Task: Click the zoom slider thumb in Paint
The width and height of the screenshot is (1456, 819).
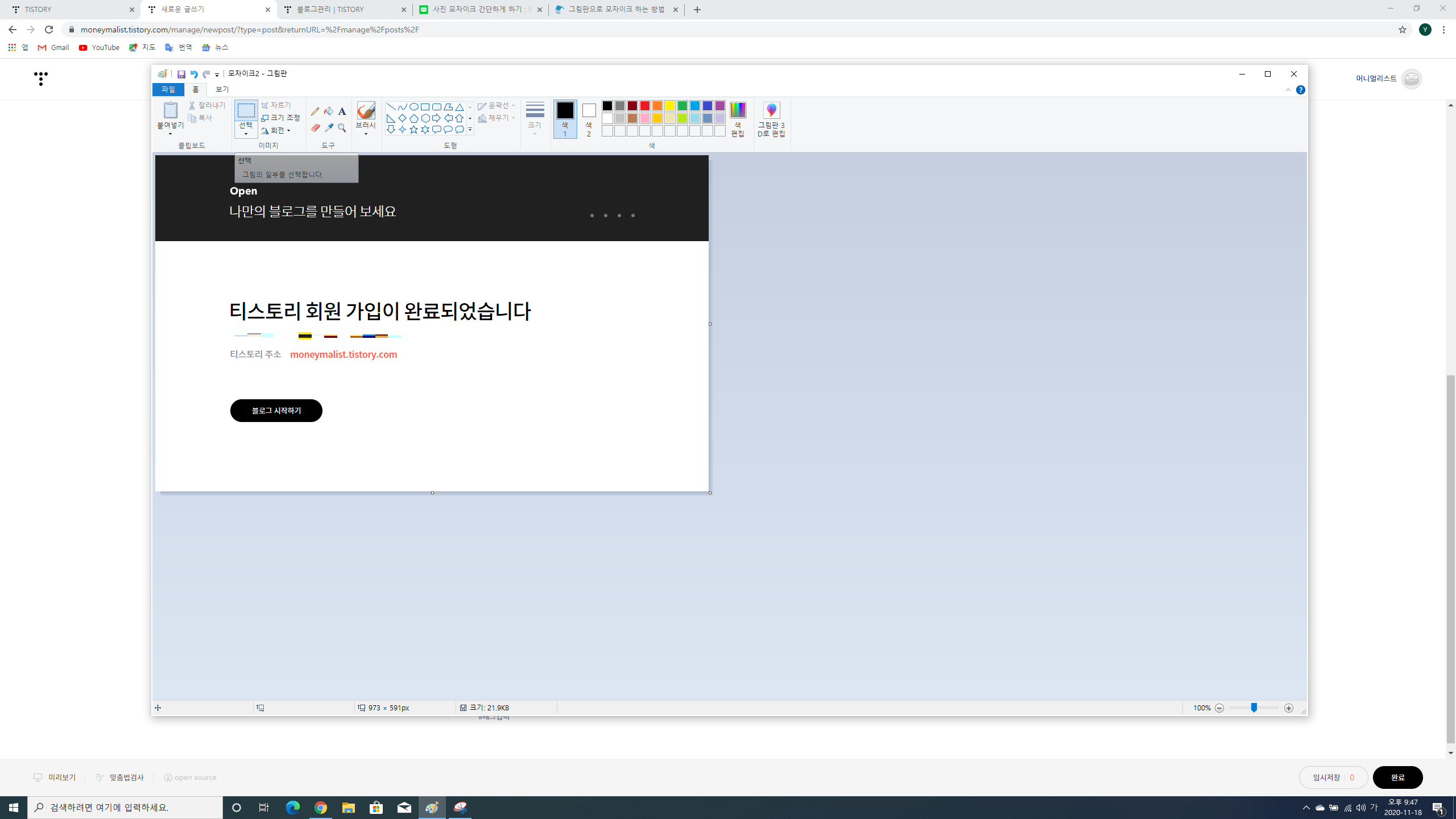Action: click(1254, 708)
